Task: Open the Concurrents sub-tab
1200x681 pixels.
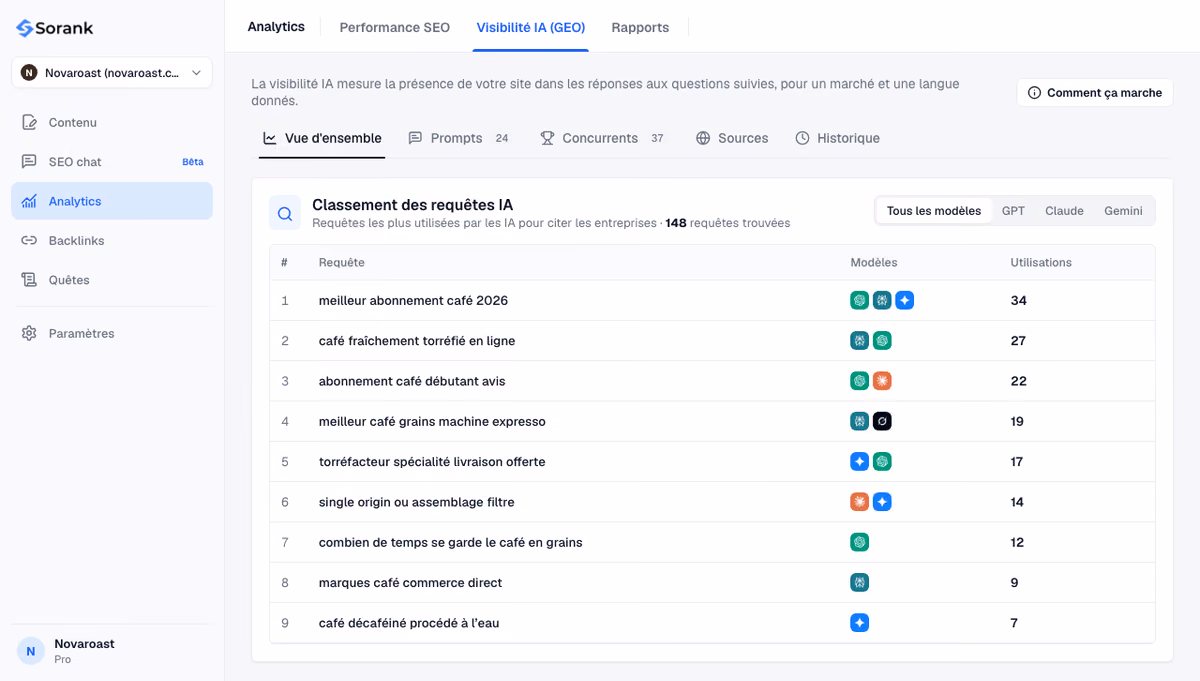Action: pos(602,138)
